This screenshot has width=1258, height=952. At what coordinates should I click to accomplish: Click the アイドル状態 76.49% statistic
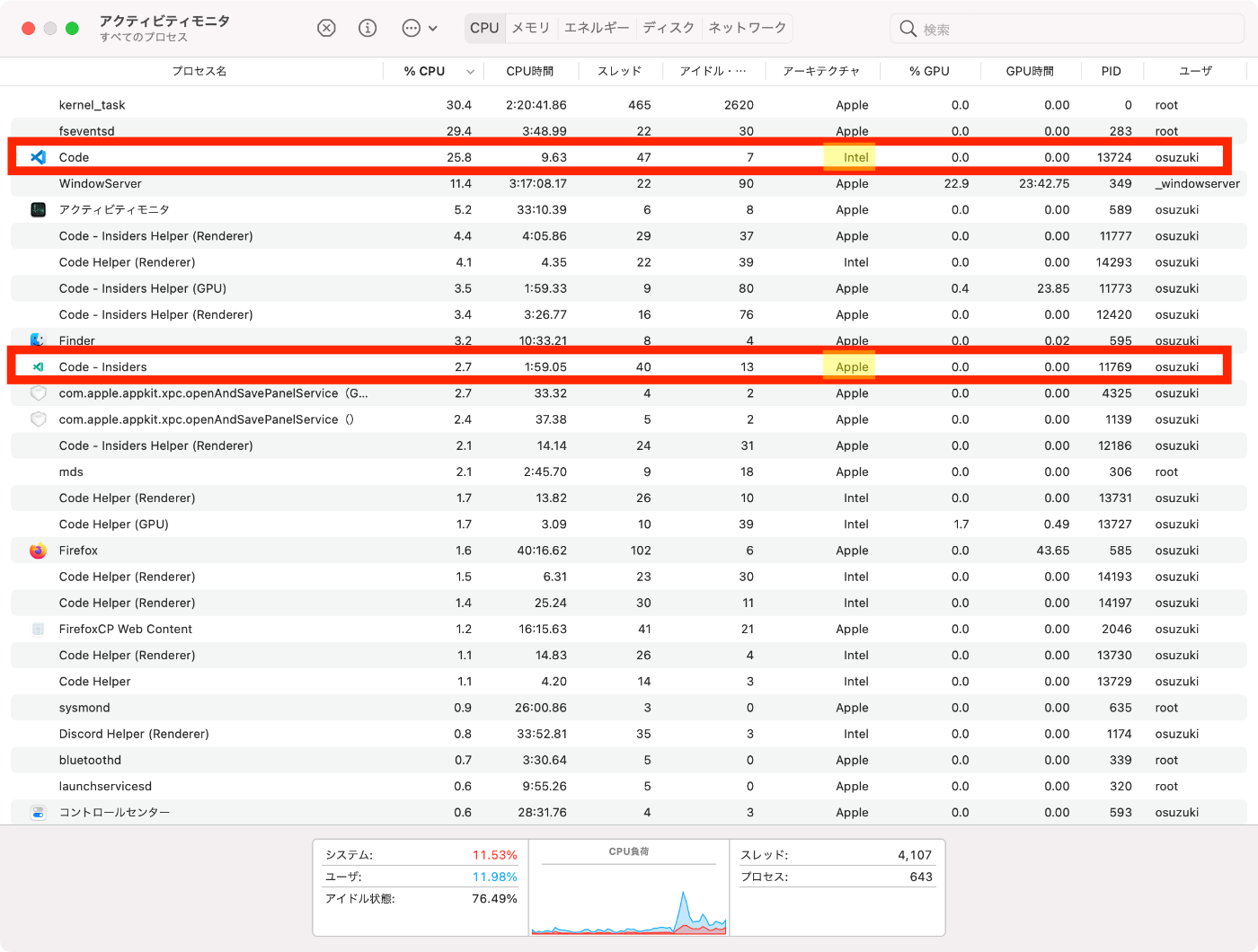(x=421, y=898)
